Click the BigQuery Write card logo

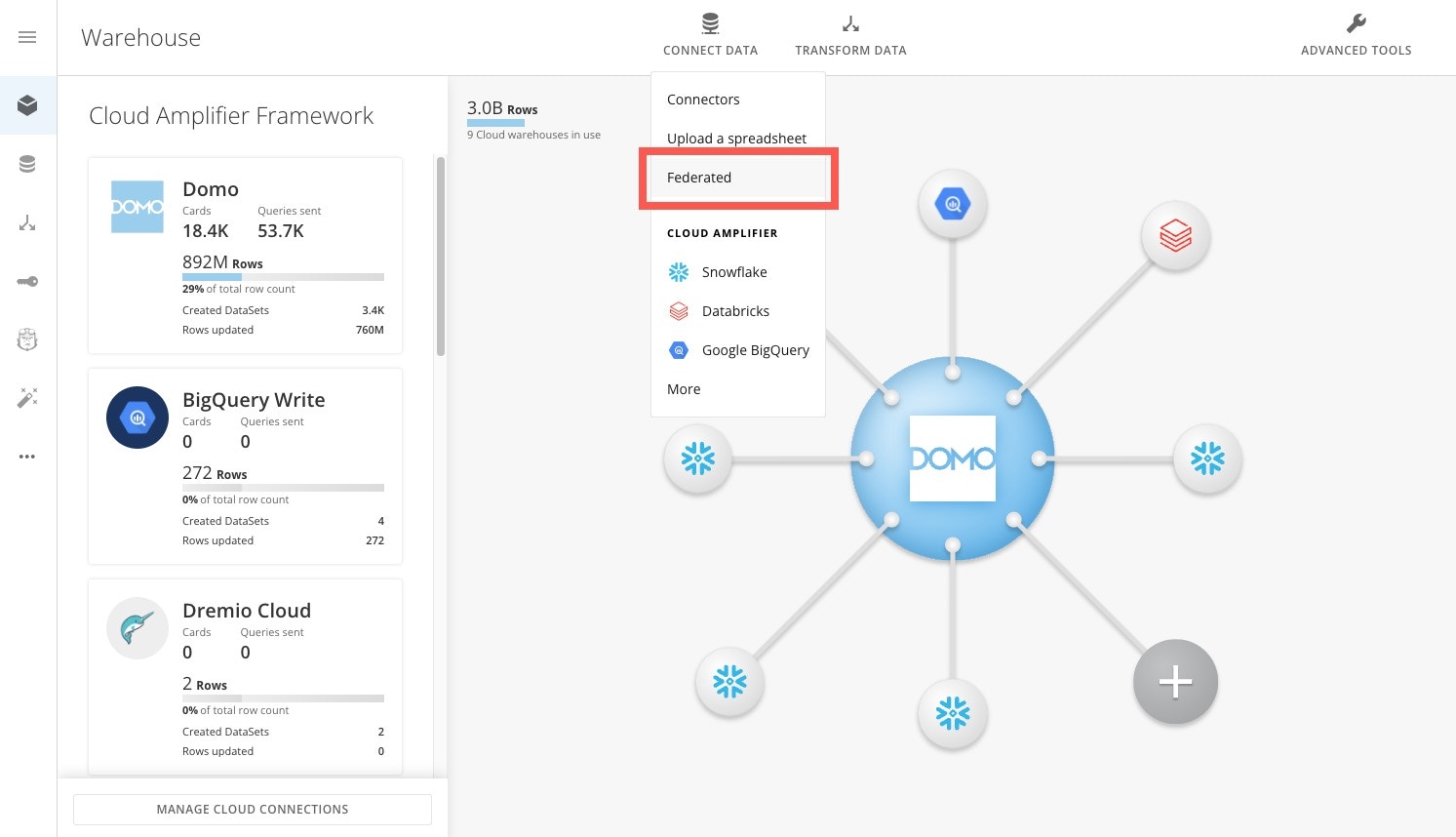(138, 418)
